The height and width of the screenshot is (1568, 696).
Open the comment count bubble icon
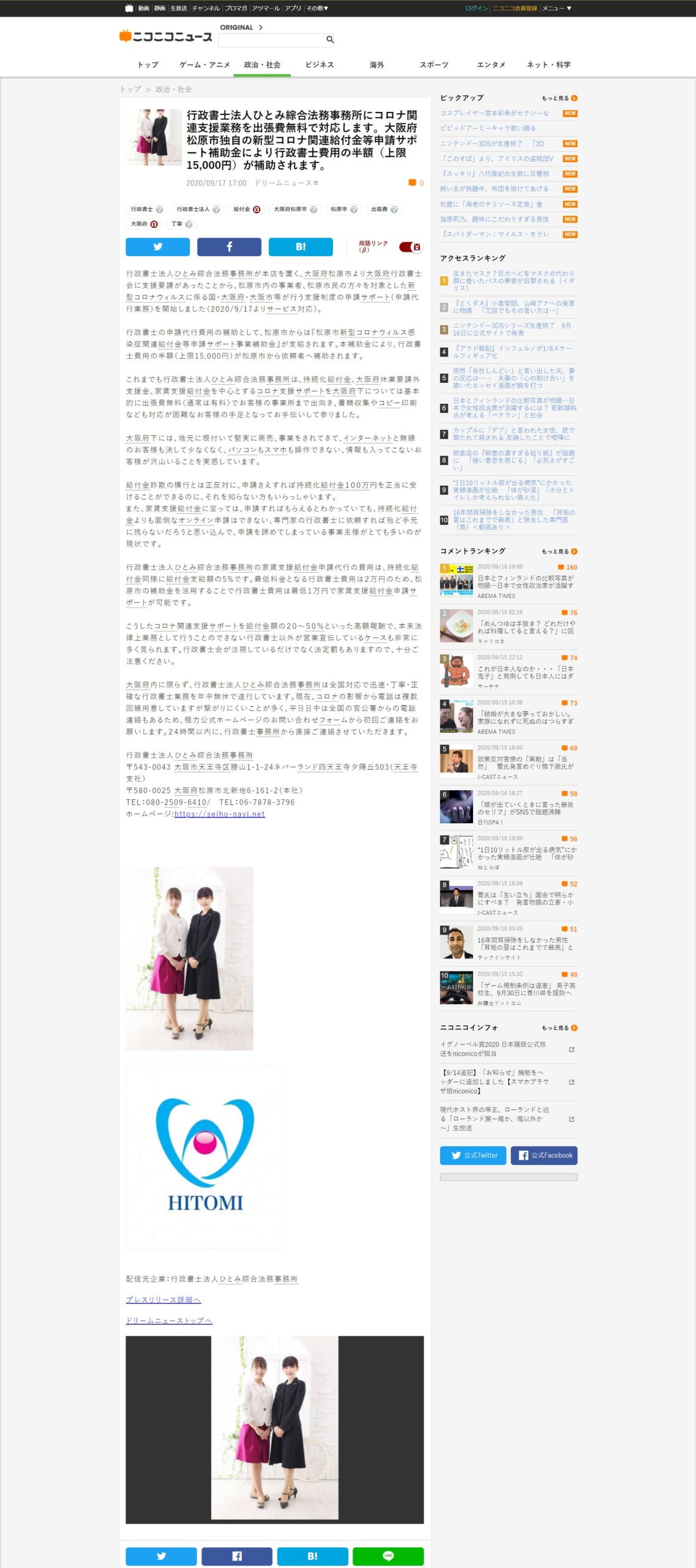[x=413, y=183]
